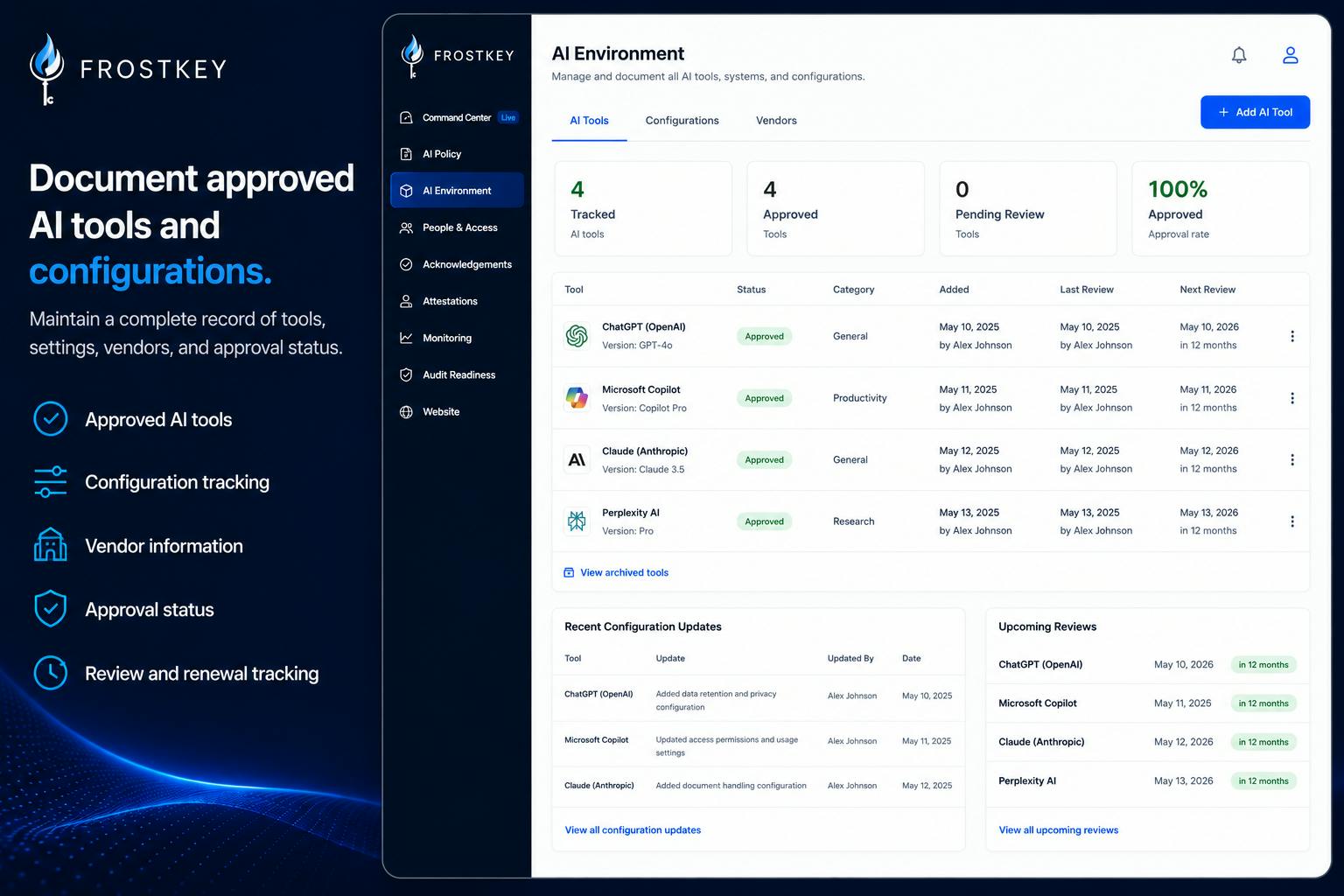Click the Review and renewal clock icon
This screenshot has width=1344, height=896.
coord(51,673)
